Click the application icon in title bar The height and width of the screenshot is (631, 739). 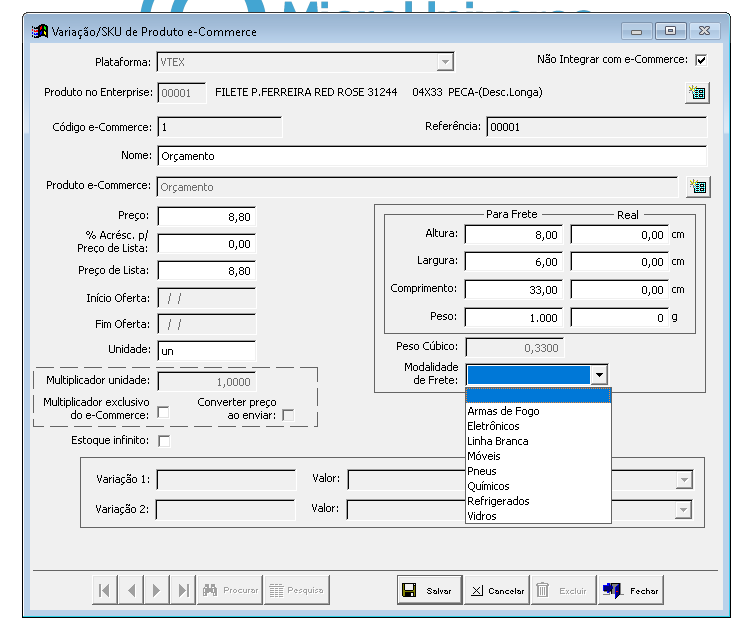click(x=40, y=32)
